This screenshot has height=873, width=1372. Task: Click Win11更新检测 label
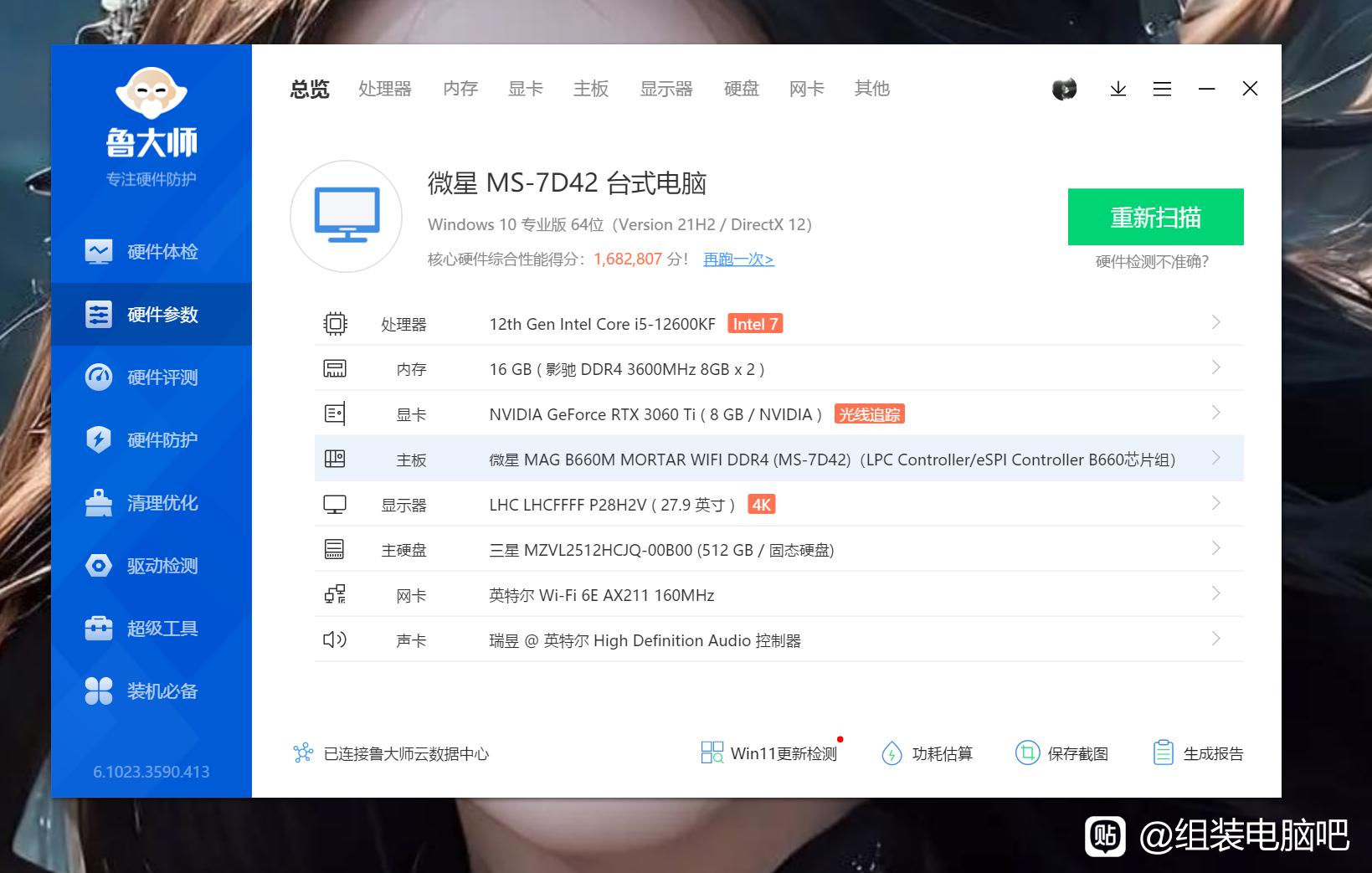click(784, 753)
